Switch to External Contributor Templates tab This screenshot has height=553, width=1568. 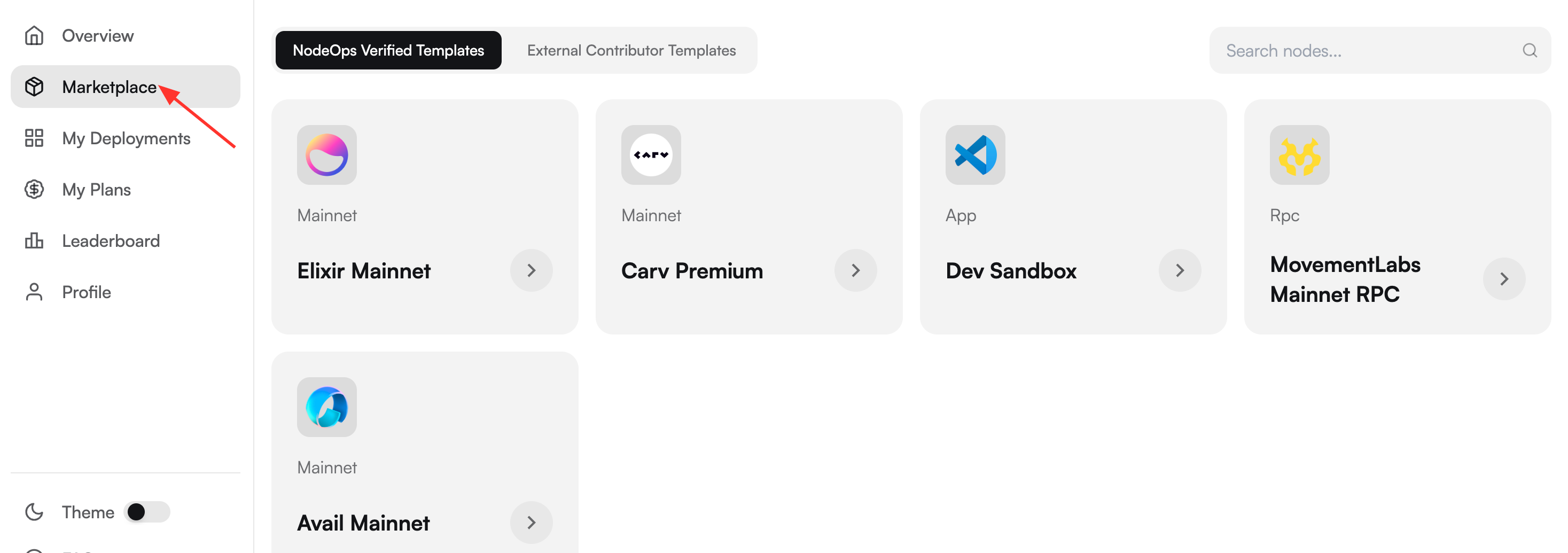pos(631,51)
